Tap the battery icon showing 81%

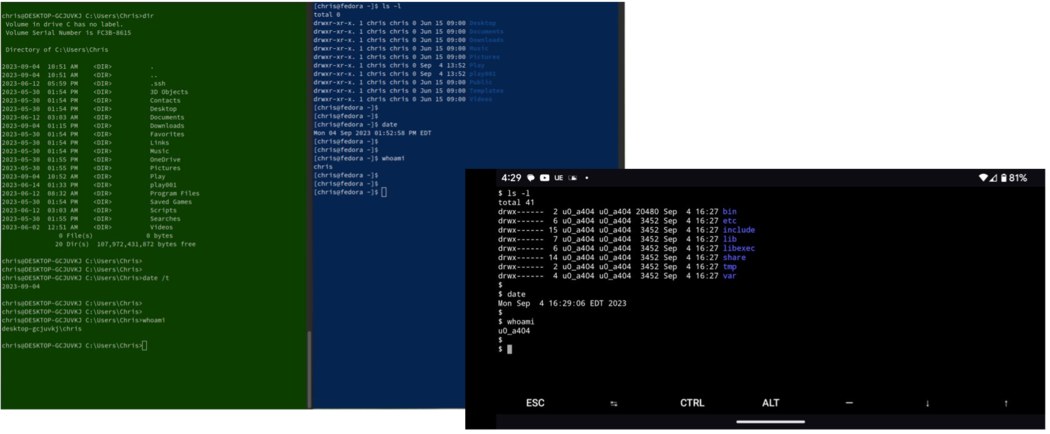coord(1003,178)
